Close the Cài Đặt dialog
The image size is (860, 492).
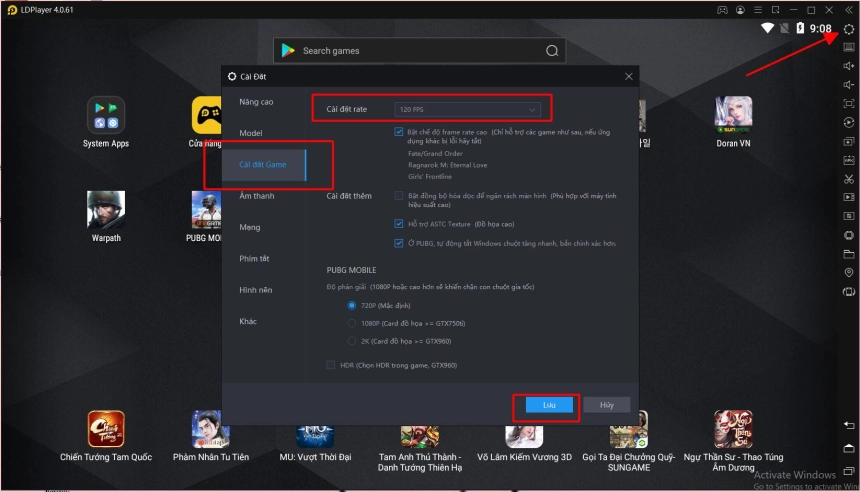[629, 76]
